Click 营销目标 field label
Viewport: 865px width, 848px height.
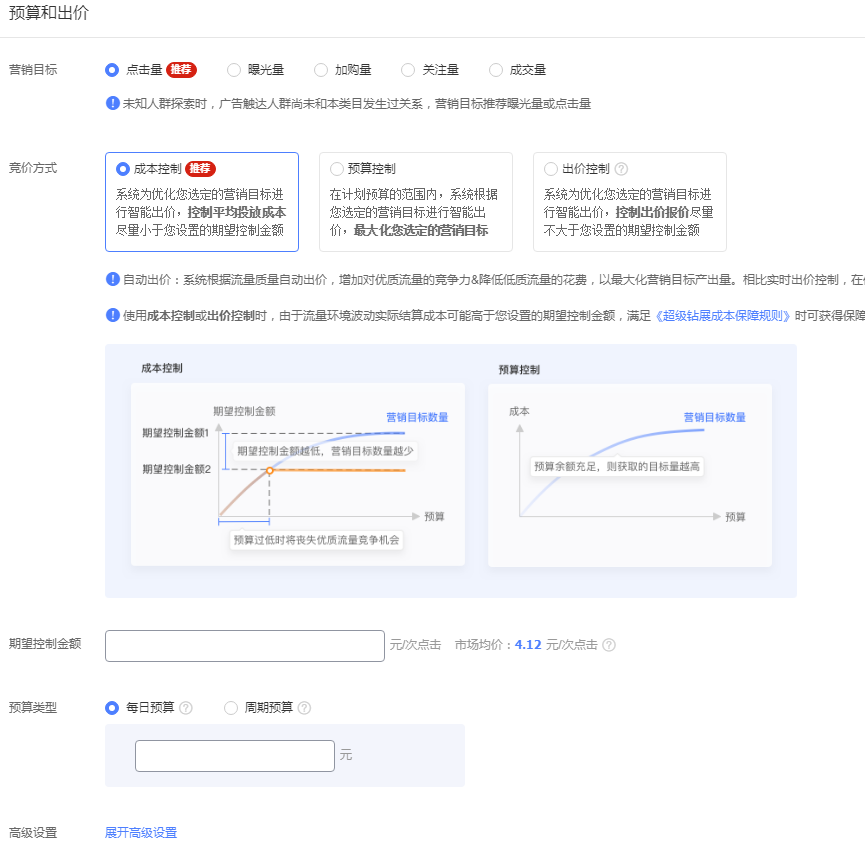(33, 70)
